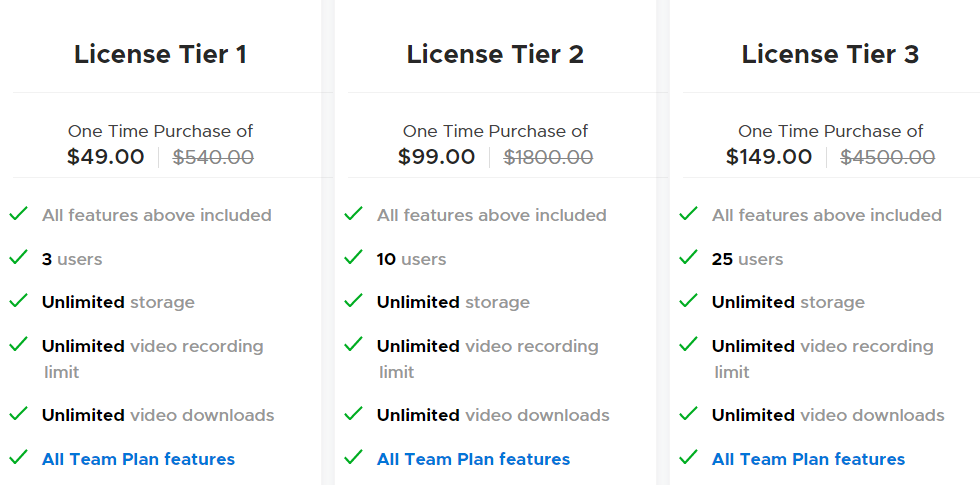Image resolution: width=980 pixels, height=485 pixels.
Task: Click Tier 3 Unlimited video downloads checkmark
Action: 689,413
